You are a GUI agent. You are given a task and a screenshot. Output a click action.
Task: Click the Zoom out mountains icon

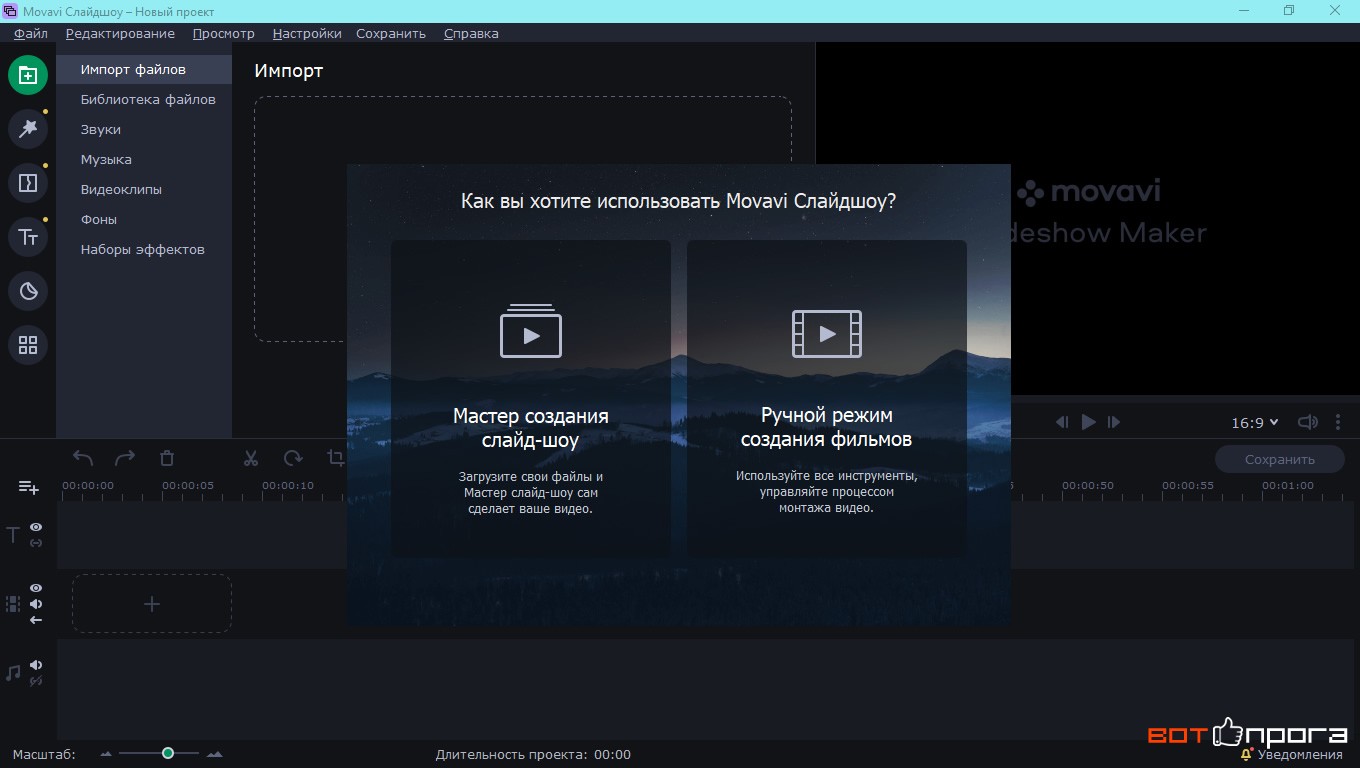106,754
